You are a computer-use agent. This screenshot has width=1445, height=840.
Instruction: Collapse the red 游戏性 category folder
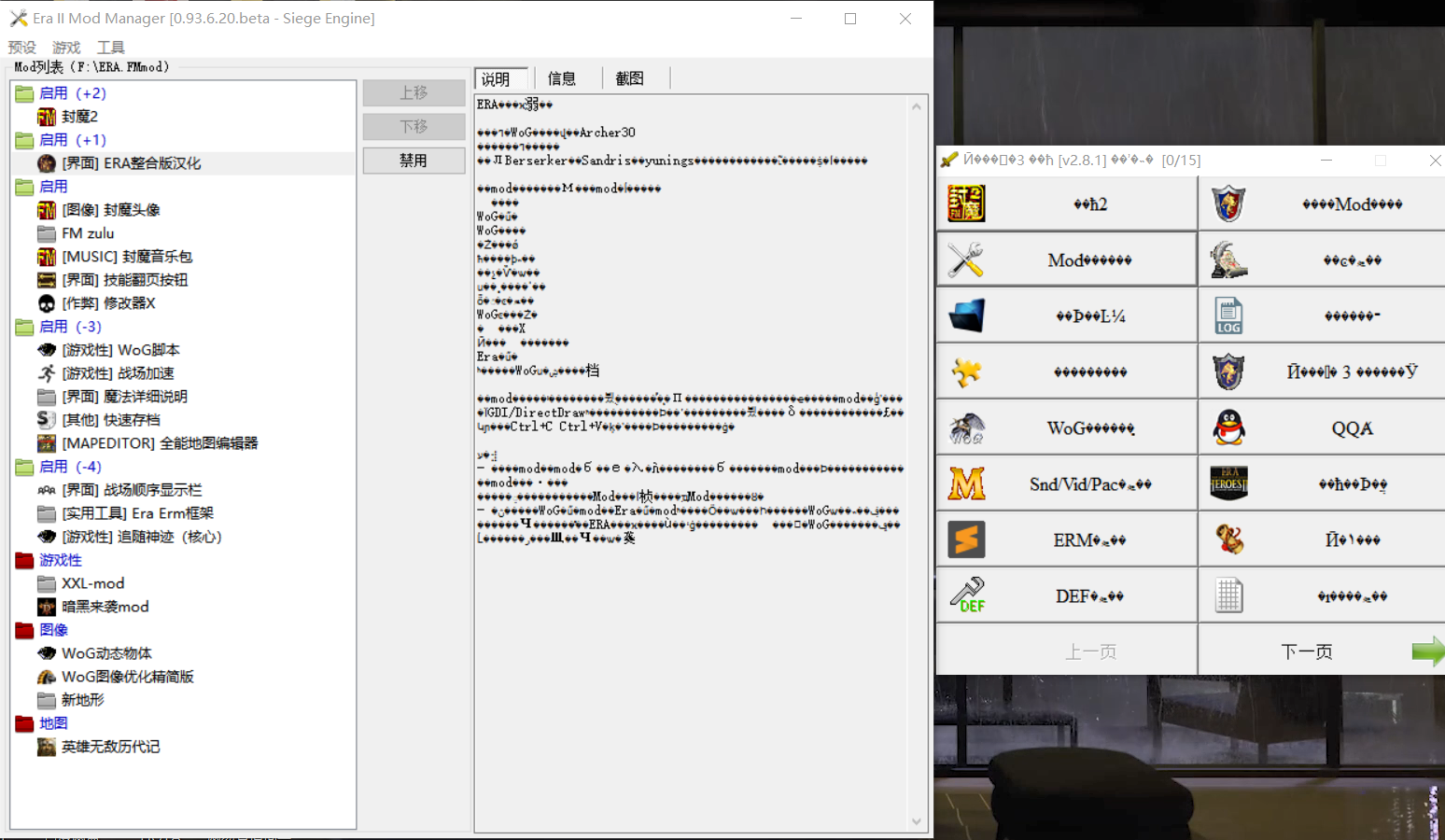[24, 560]
